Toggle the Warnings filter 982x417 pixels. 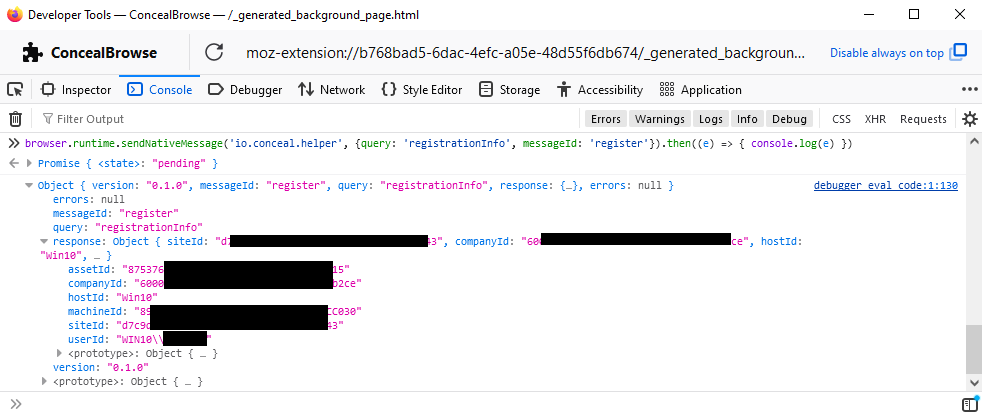659,119
